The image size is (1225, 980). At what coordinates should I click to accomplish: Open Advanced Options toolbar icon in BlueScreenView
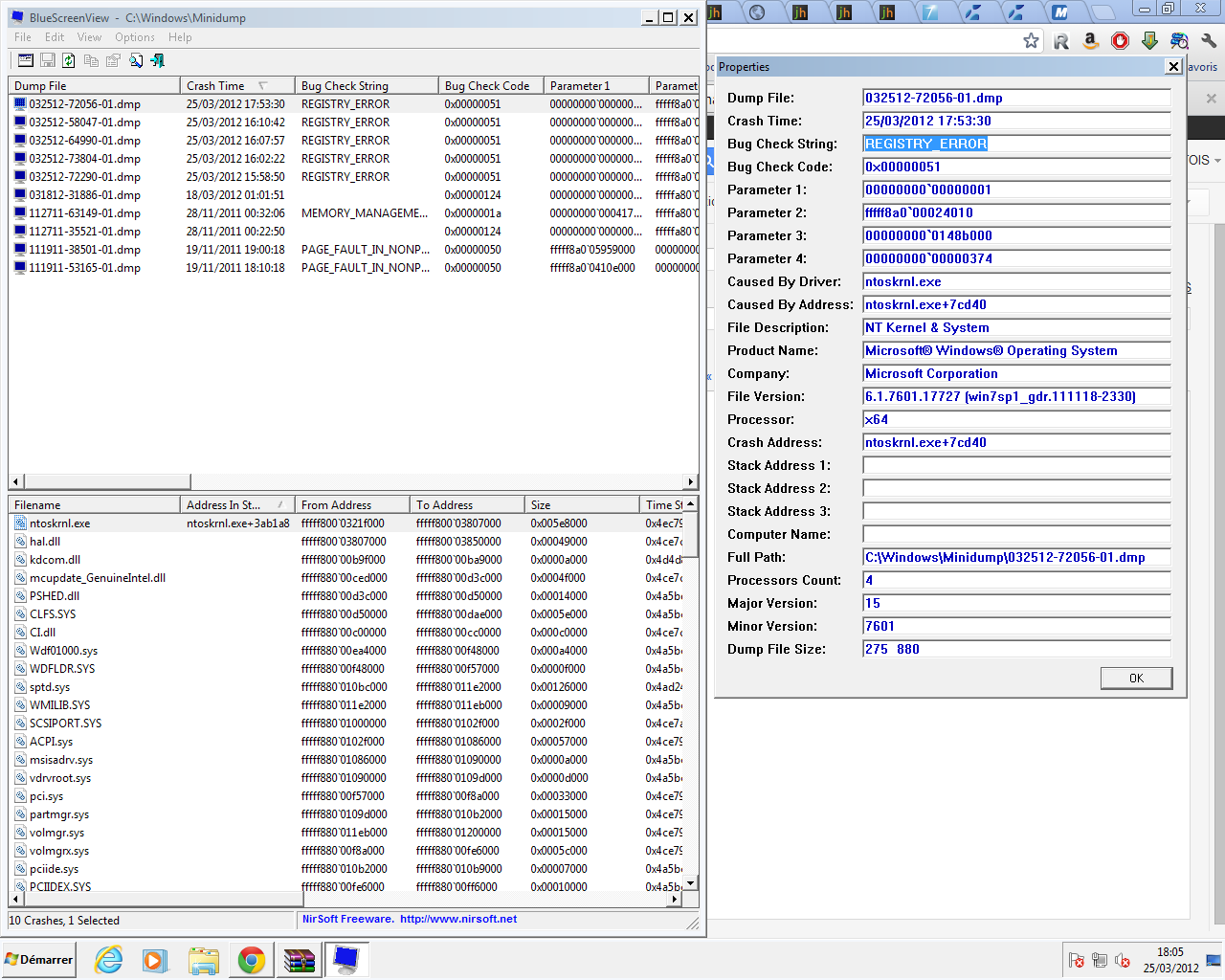[26, 60]
